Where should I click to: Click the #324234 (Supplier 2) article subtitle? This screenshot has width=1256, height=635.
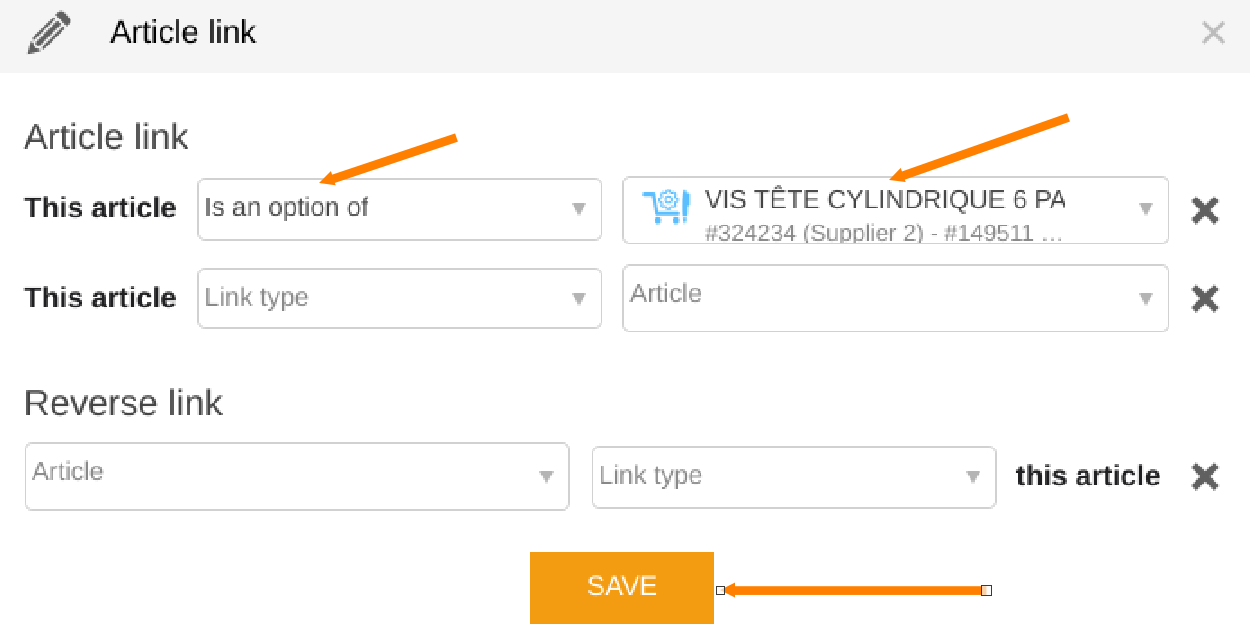(813, 234)
